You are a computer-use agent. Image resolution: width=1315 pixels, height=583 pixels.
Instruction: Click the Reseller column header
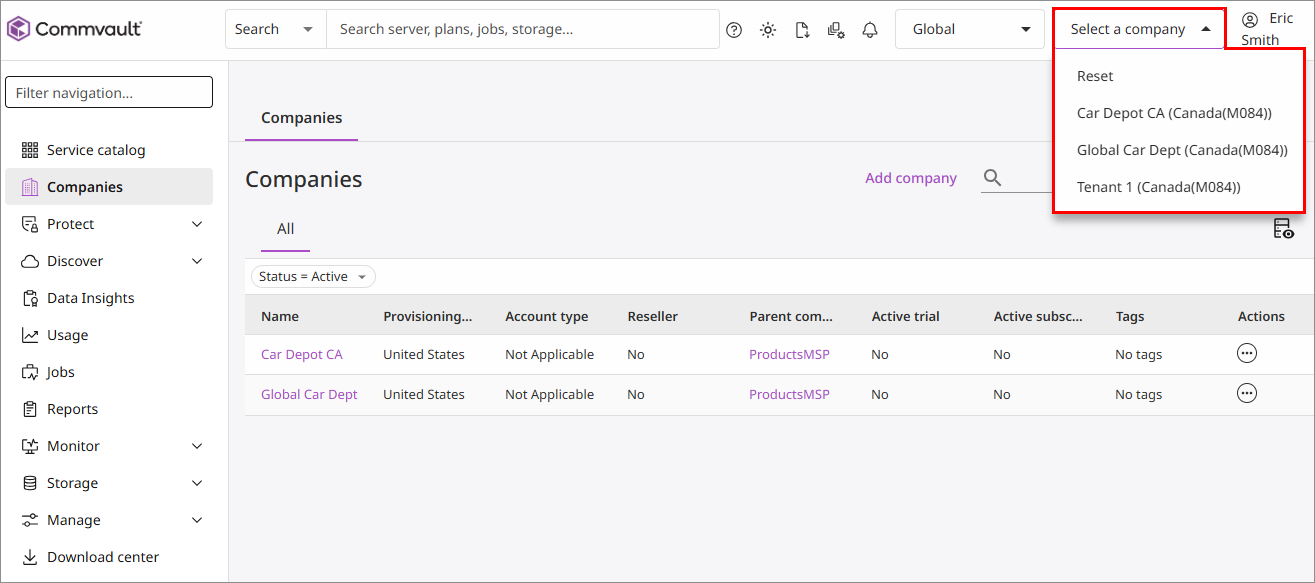652,316
